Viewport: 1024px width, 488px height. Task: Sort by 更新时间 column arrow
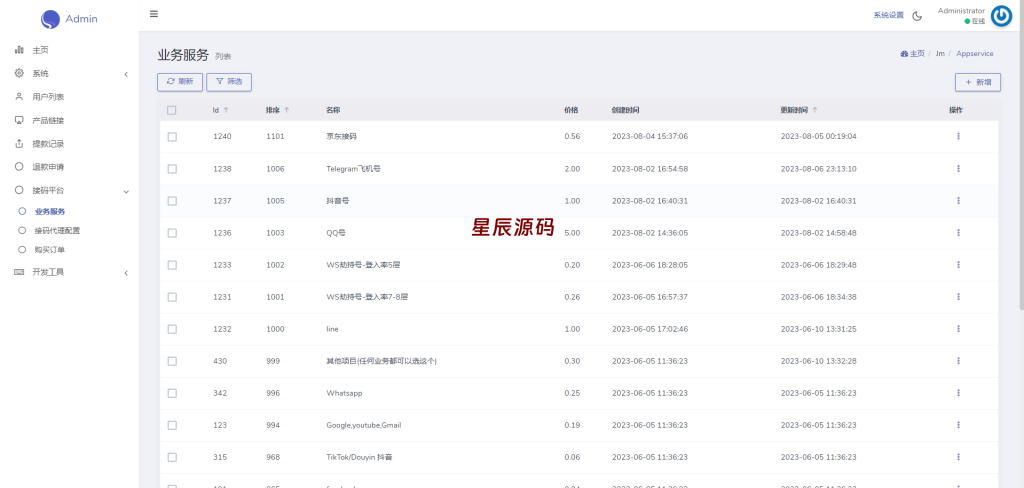815,110
